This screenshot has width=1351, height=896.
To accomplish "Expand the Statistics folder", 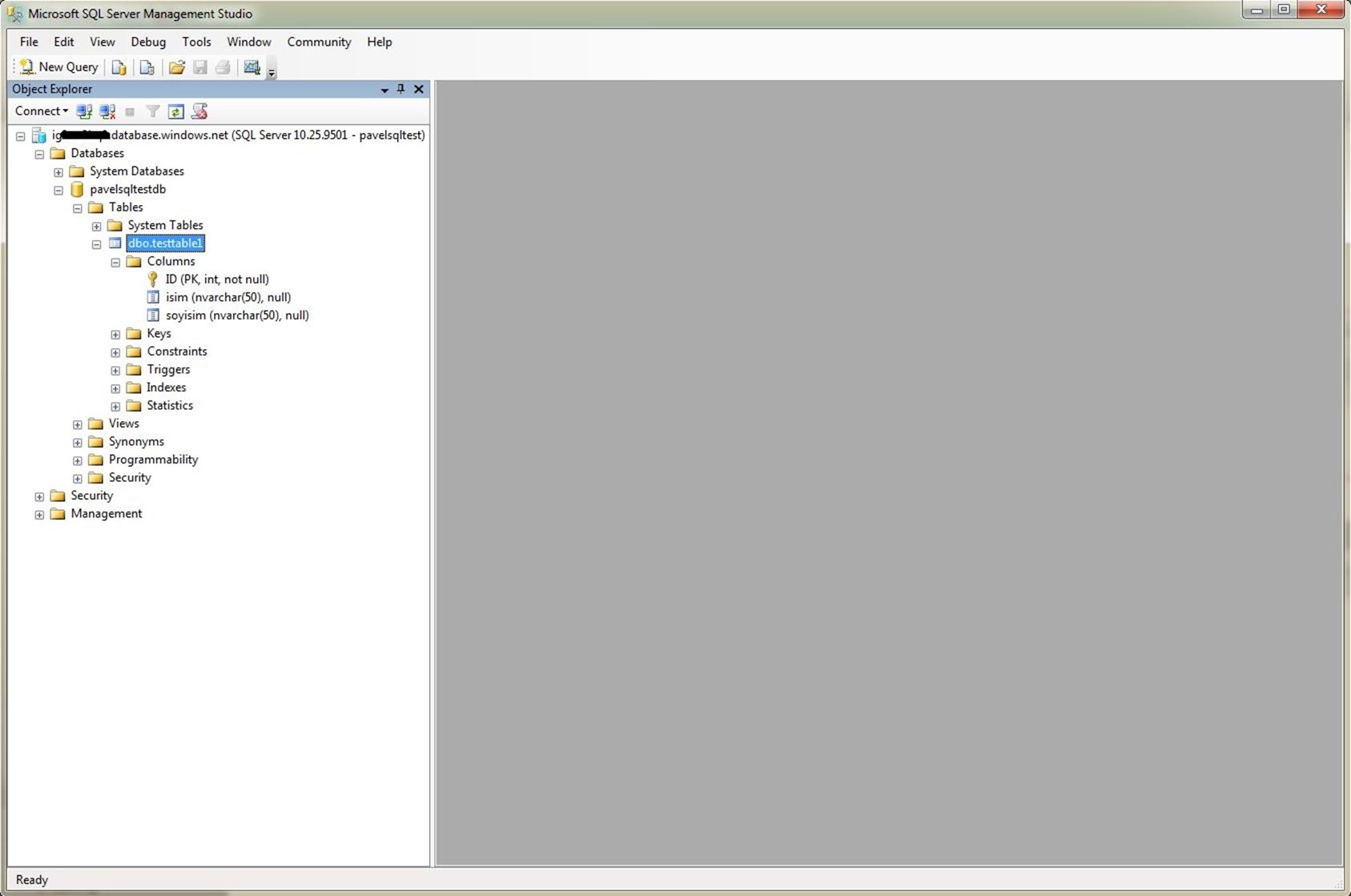I will [115, 407].
